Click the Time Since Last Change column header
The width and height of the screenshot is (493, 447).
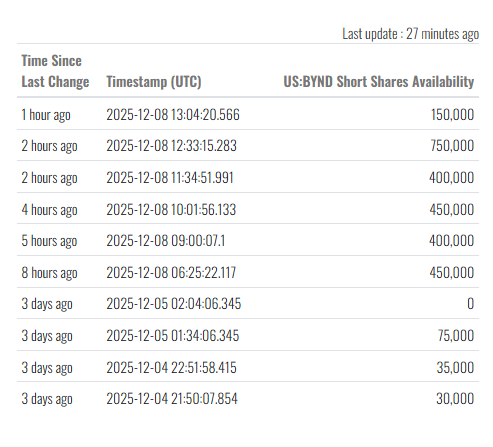click(x=55, y=71)
